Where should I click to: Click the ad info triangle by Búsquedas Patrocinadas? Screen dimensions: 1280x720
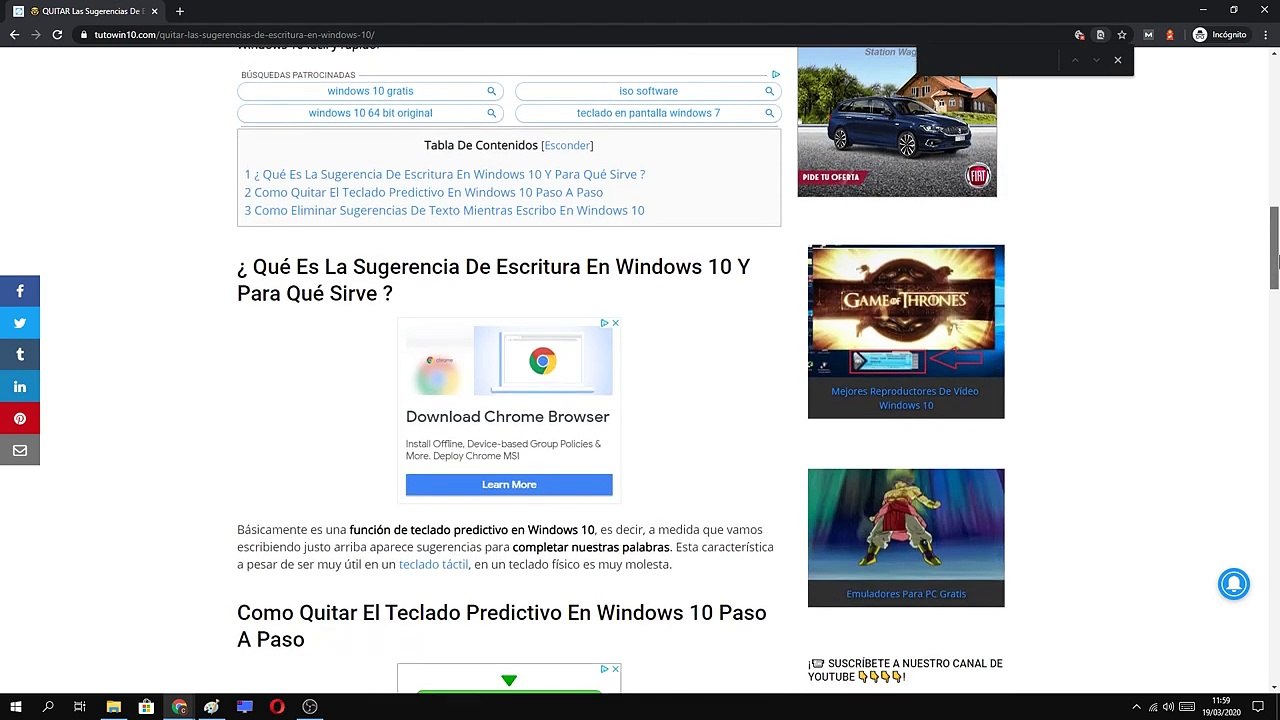(775, 75)
